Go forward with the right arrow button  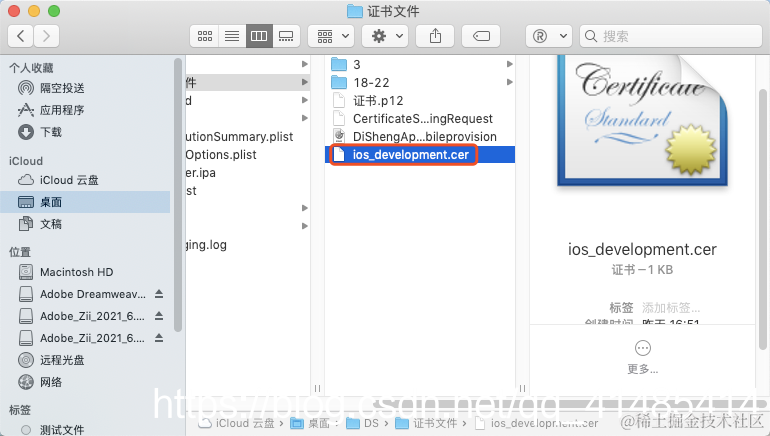point(46,36)
